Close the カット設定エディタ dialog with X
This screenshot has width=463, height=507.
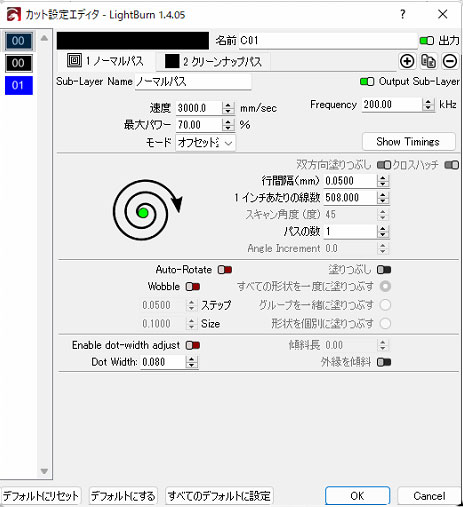coord(443,14)
